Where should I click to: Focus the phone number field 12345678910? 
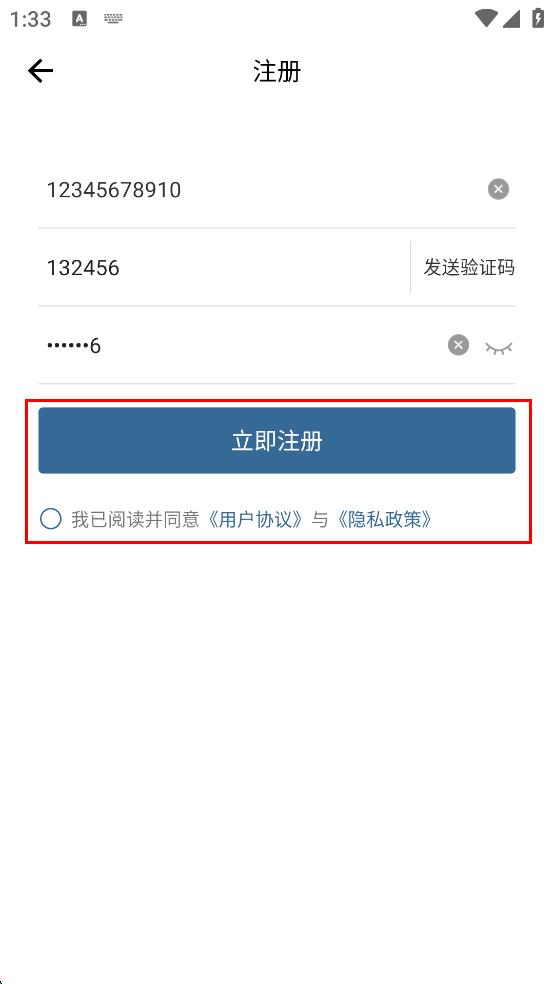[264, 190]
